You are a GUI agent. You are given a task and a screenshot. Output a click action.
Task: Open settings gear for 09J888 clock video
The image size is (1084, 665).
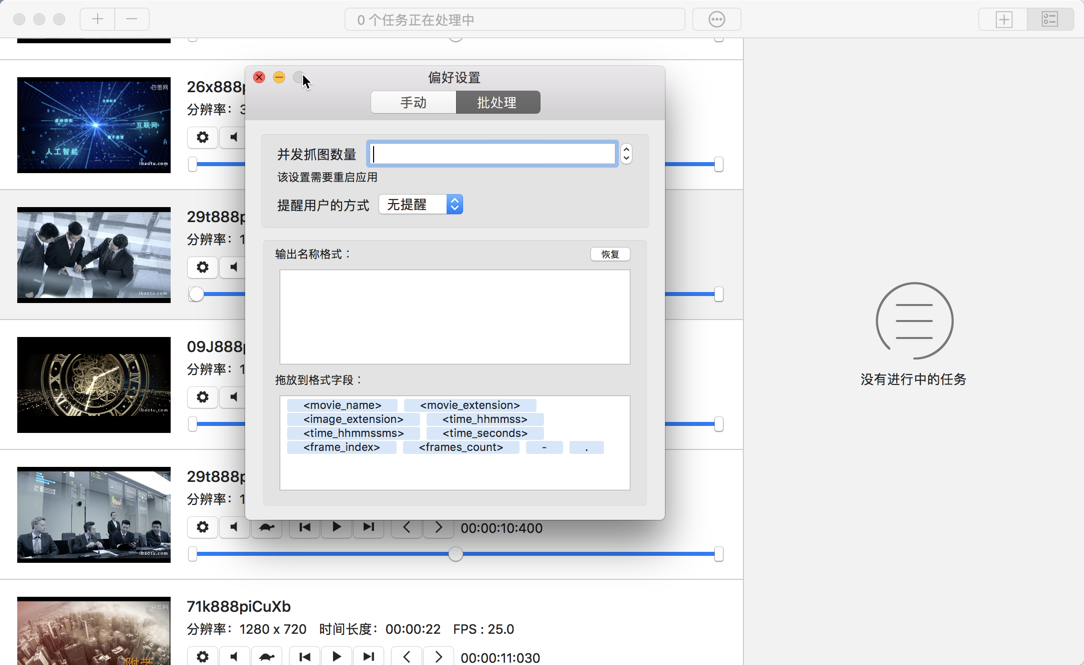tap(203, 397)
